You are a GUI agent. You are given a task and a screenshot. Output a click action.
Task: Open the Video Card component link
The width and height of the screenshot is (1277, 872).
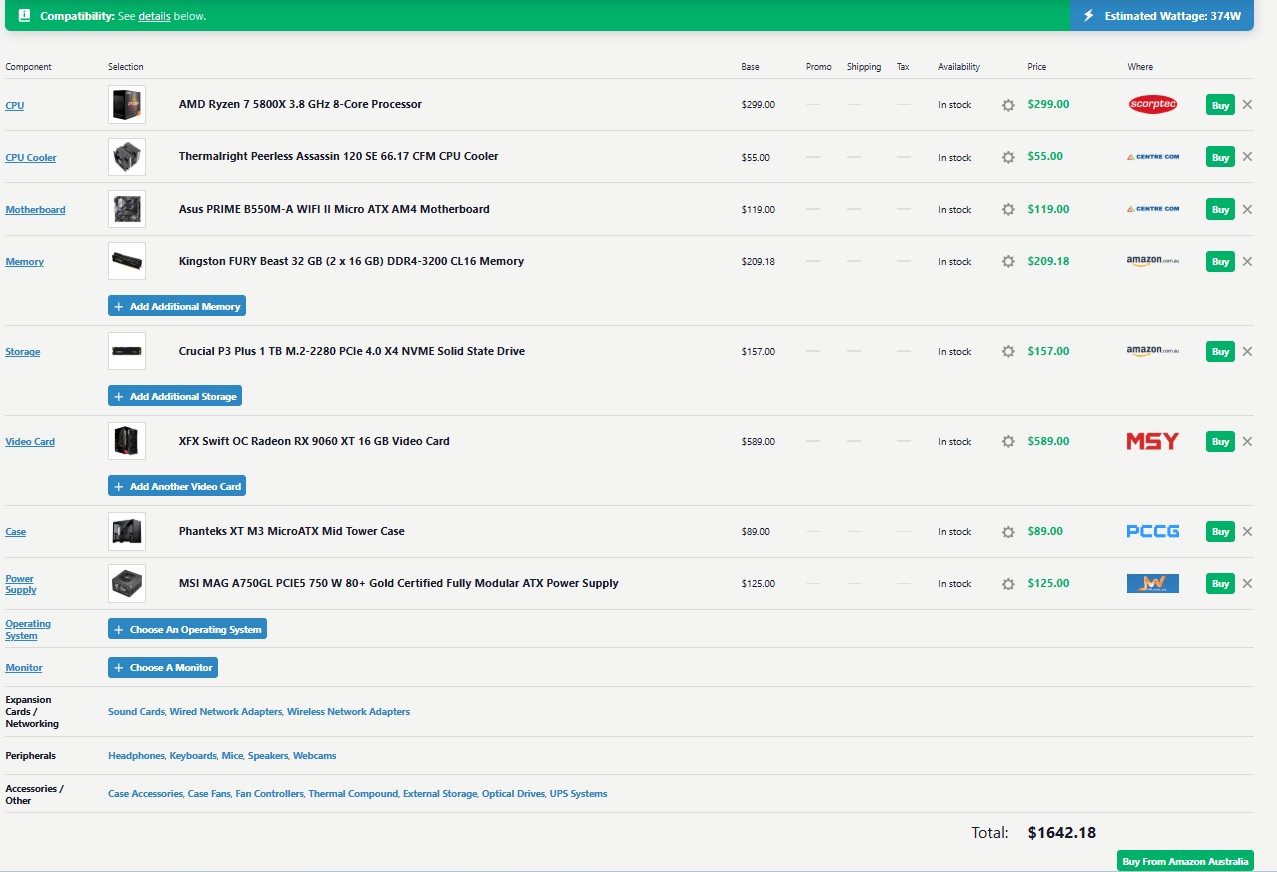coord(30,441)
